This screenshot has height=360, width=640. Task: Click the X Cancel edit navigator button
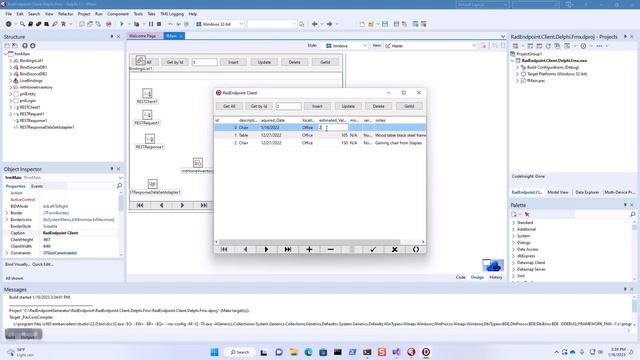point(395,249)
